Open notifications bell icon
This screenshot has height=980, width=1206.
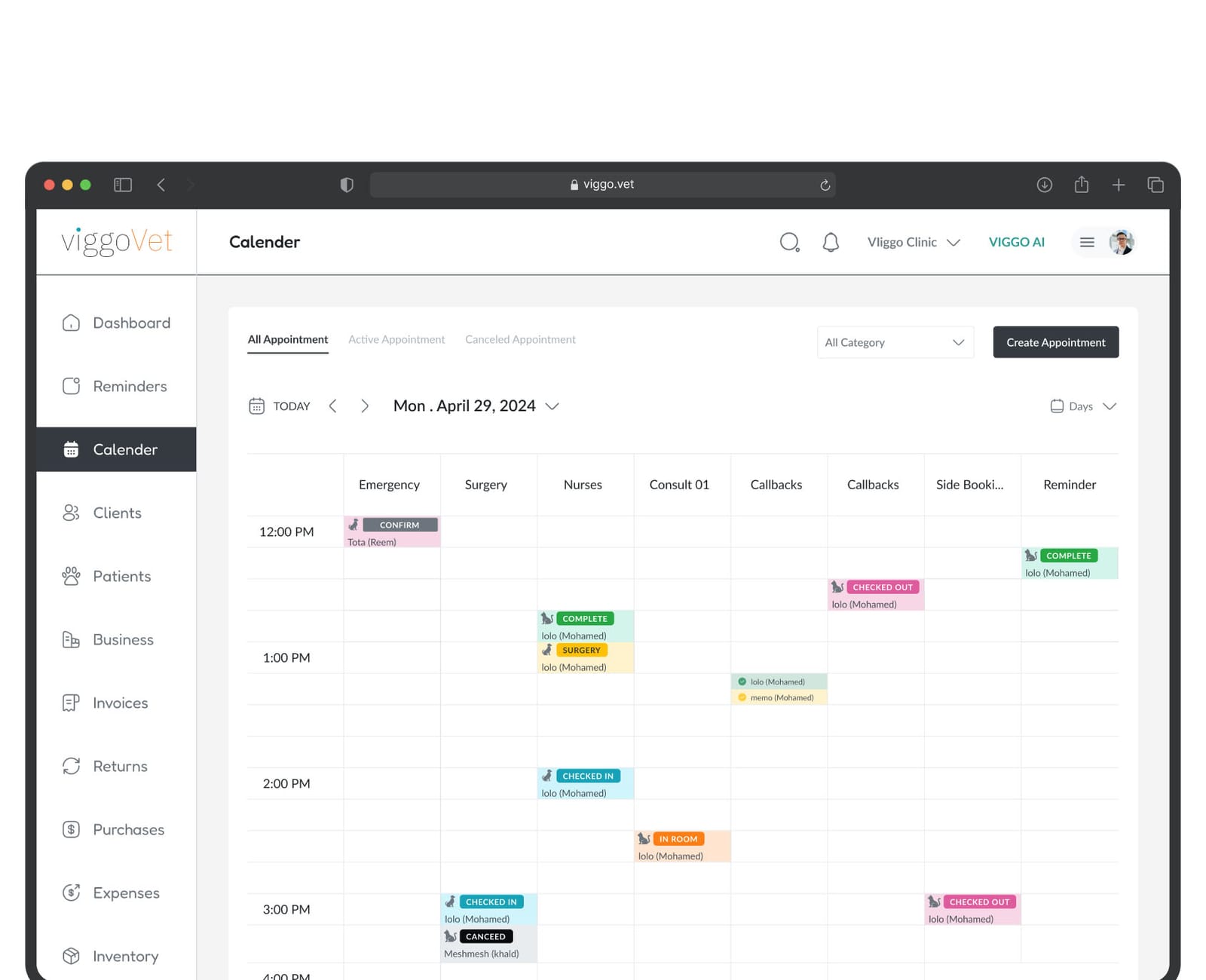(x=831, y=242)
